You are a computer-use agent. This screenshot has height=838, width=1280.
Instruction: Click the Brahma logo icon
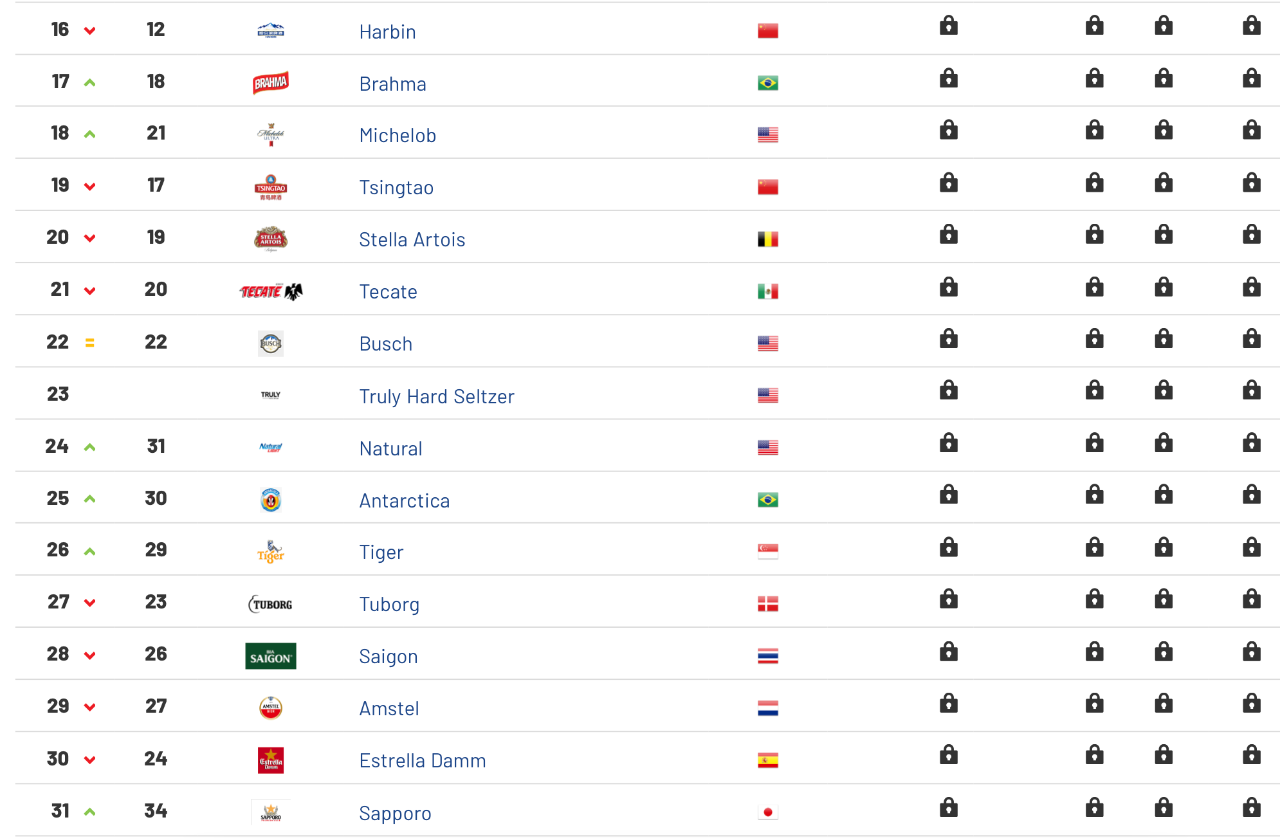point(270,83)
